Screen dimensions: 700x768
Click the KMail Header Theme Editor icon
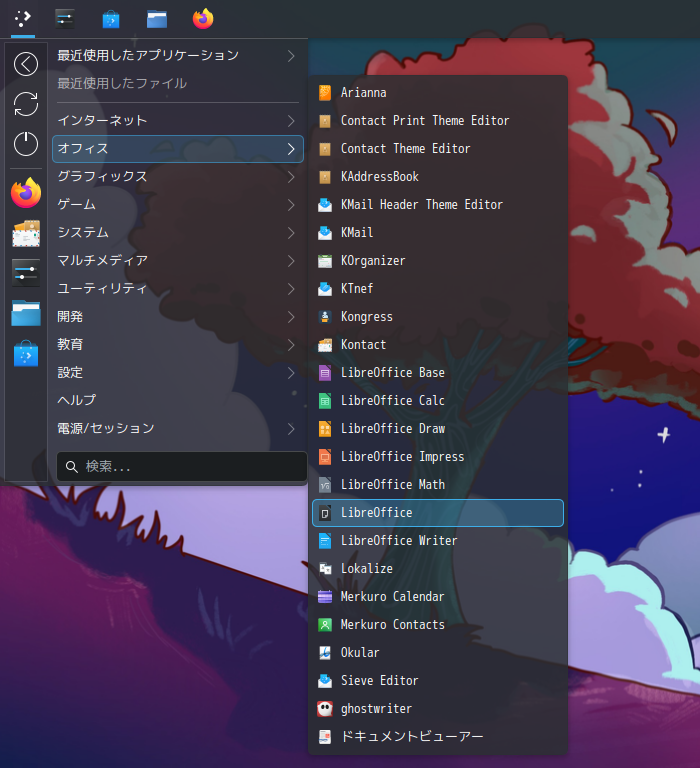tap(325, 205)
